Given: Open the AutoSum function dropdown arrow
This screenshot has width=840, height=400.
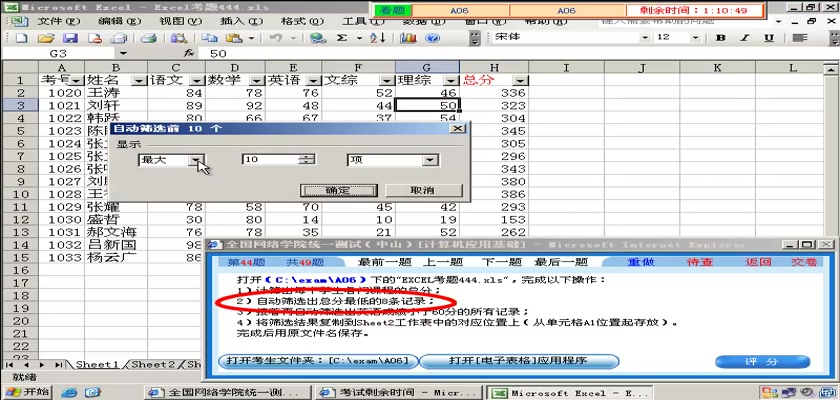Looking at the screenshot, I should [x=359, y=38].
